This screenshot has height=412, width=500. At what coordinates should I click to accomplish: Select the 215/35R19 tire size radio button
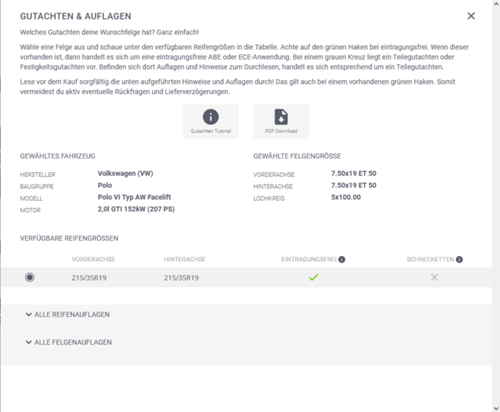[30, 277]
